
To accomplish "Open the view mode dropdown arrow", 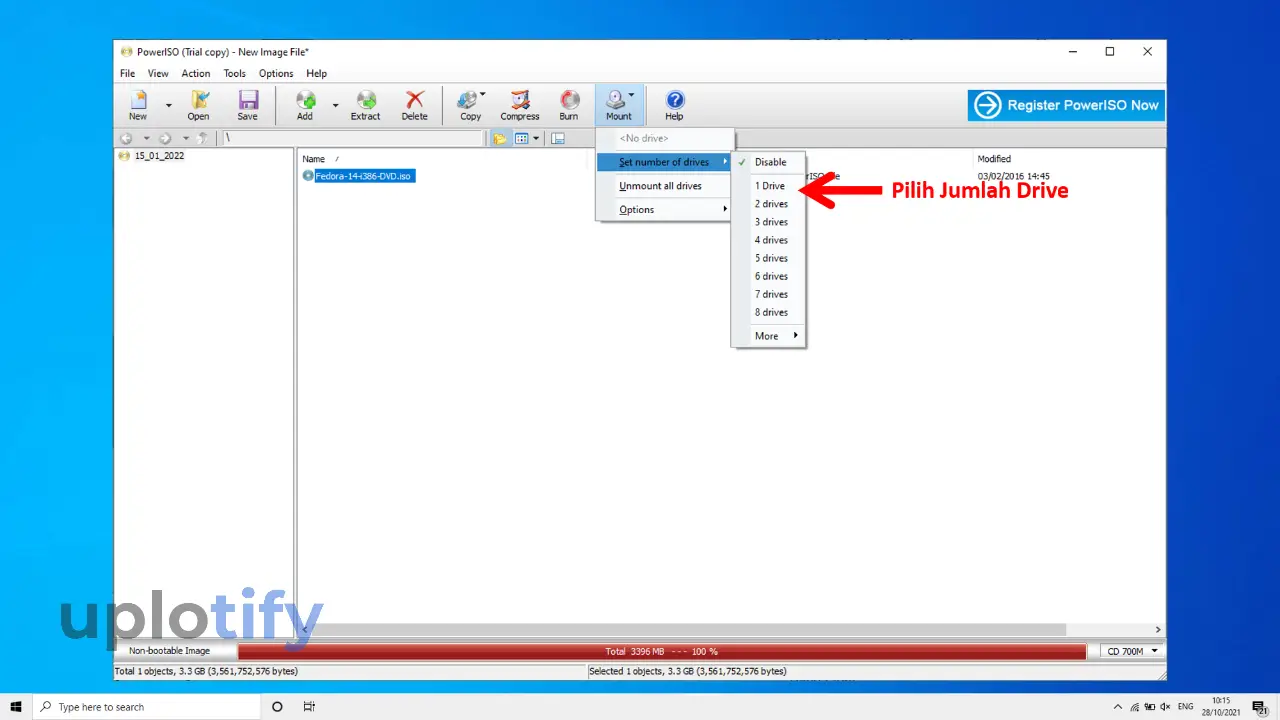I will [x=536, y=139].
